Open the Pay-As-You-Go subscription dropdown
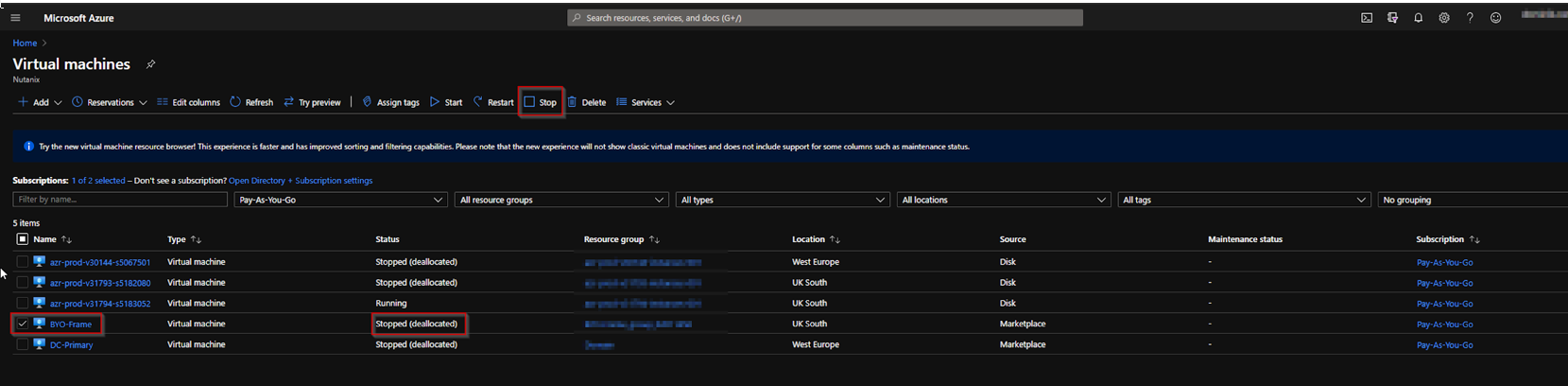The width and height of the screenshot is (1568, 386). [340, 200]
